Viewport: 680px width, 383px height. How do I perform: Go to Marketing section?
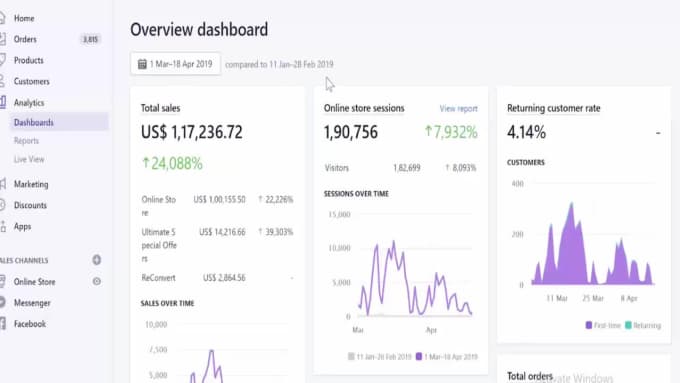tap(31, 184)
